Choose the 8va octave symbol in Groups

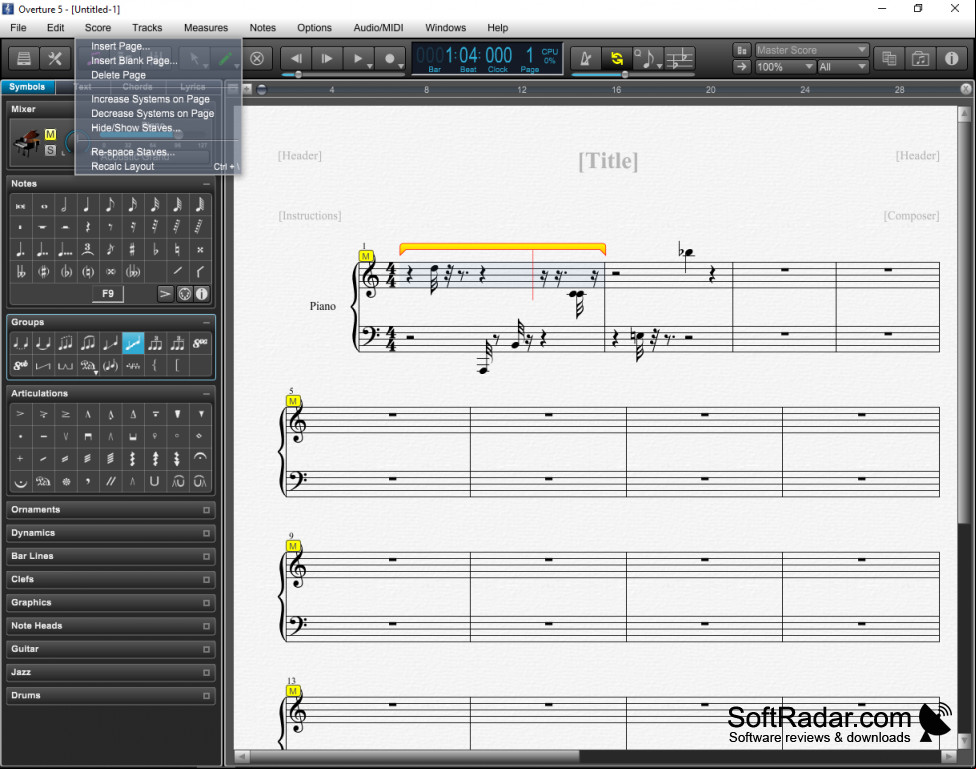pyautogui.click(x=200, y=342)
